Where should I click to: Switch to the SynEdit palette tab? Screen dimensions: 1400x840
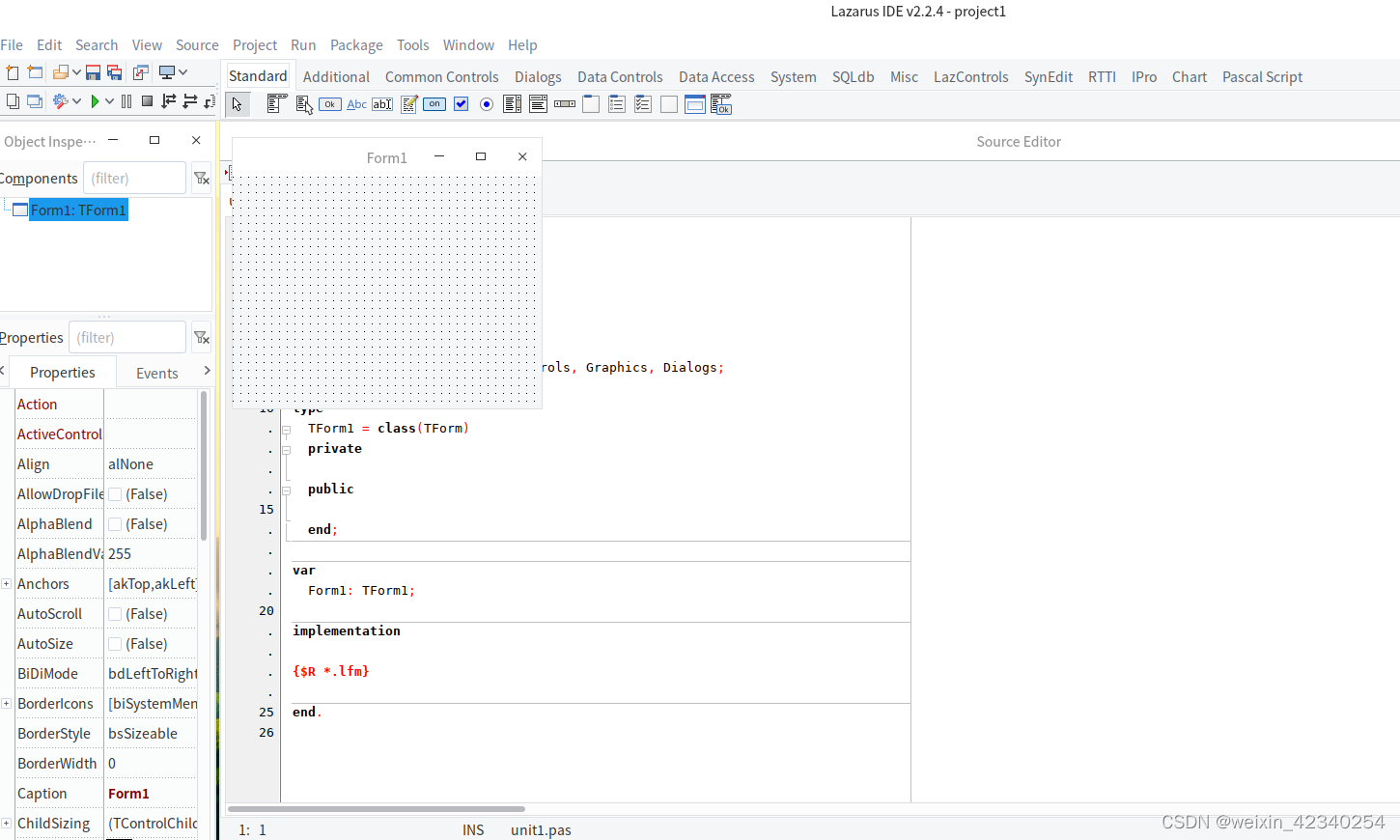pyautogui.click(x=1049, y=76)
